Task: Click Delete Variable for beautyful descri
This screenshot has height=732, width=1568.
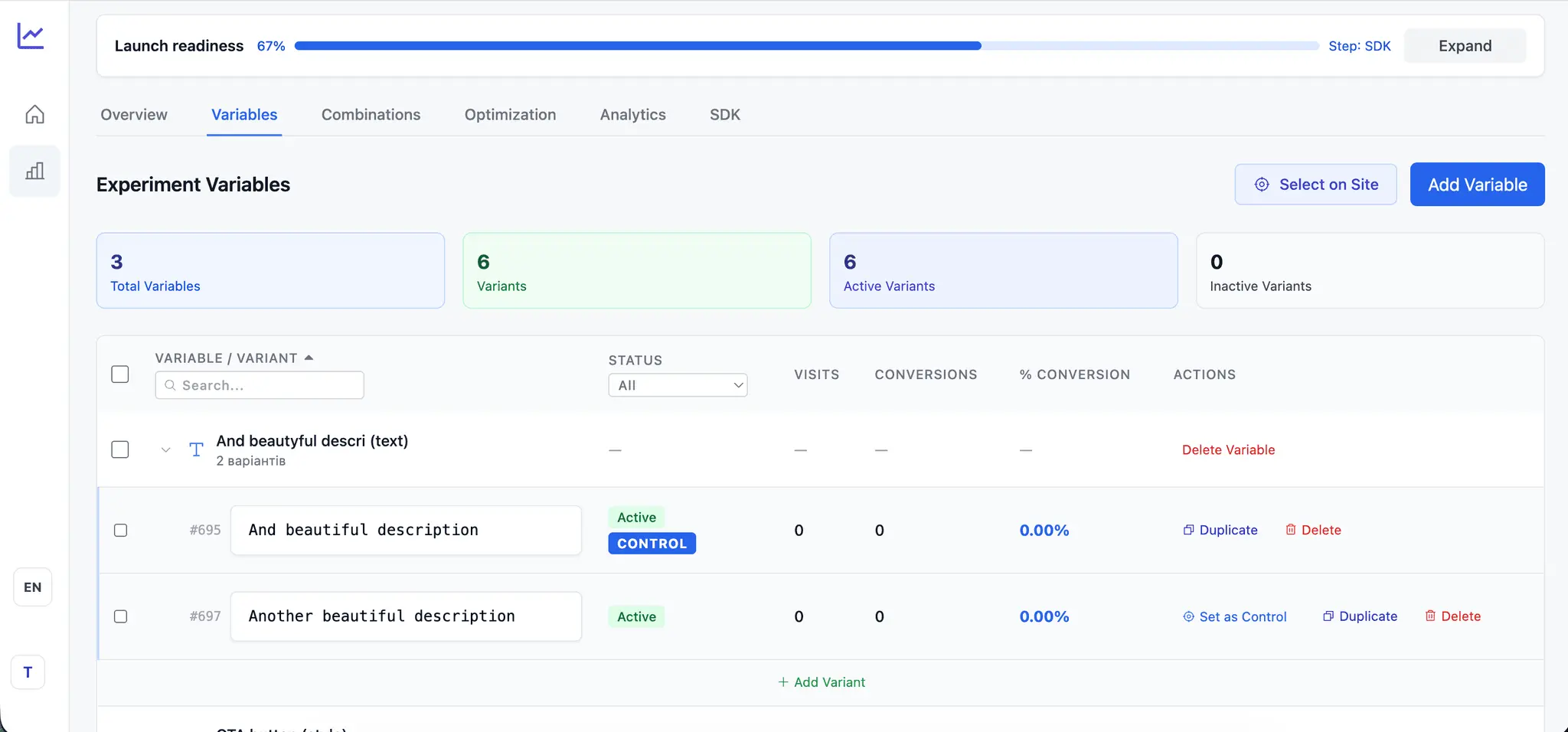Action: (x=1228, y=449)
